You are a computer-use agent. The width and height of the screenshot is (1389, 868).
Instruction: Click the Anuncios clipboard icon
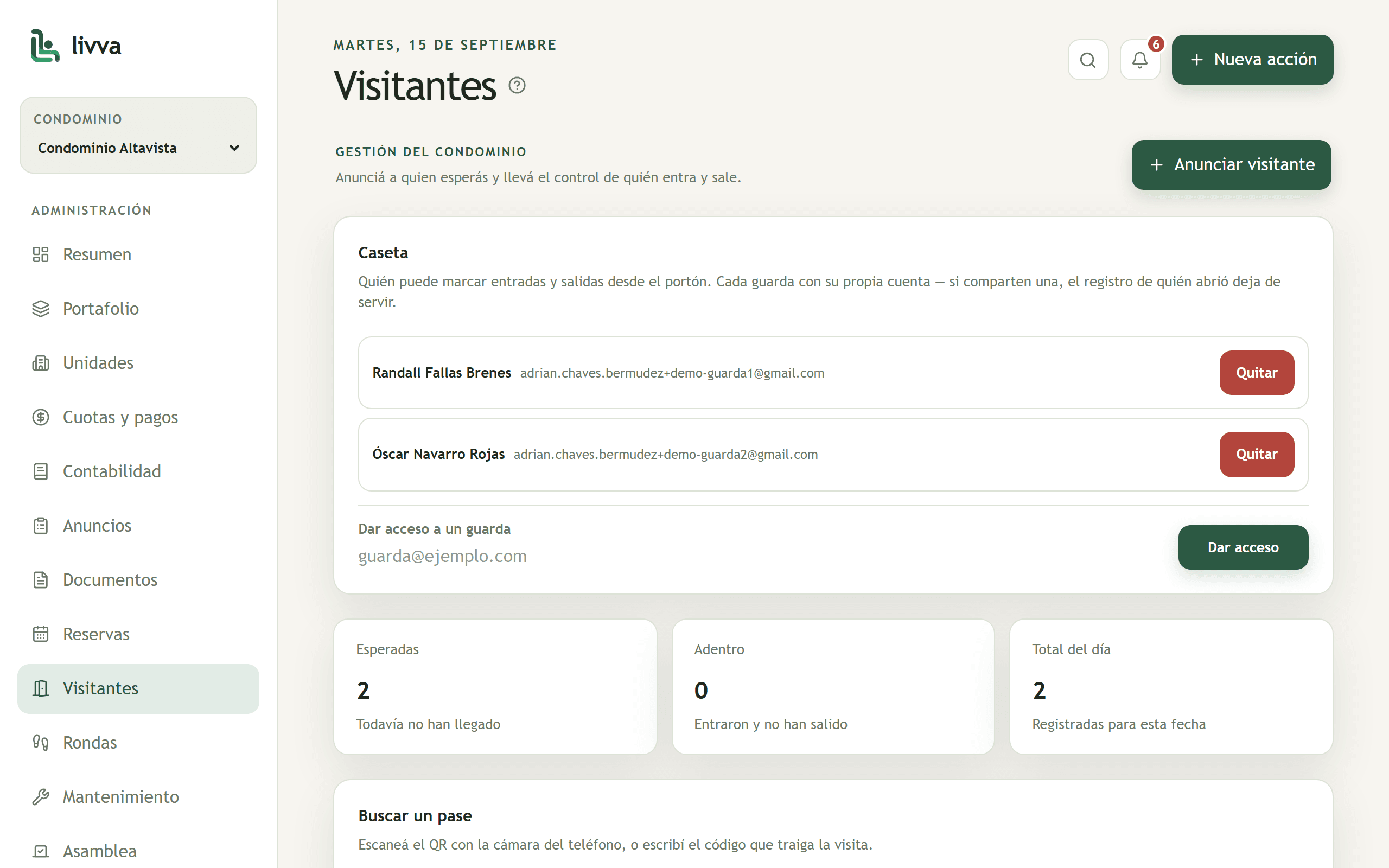[41, 526]
